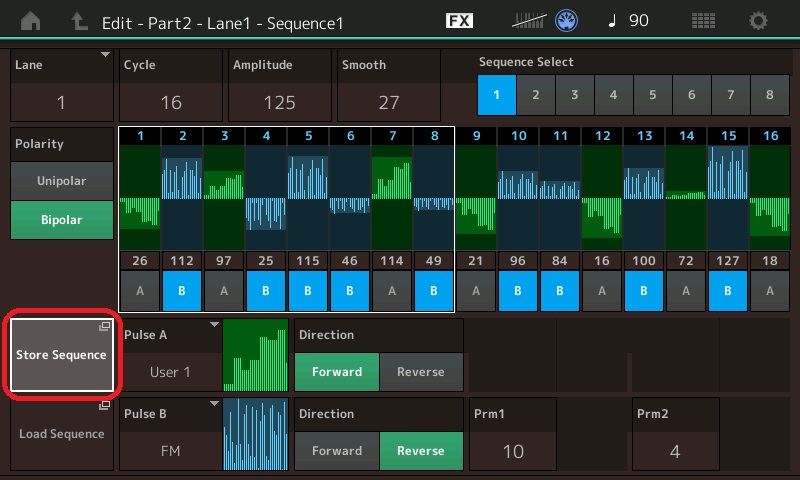Open the audio signal flow icon
This screenshot has width=800, height=480.
(530, 20)
